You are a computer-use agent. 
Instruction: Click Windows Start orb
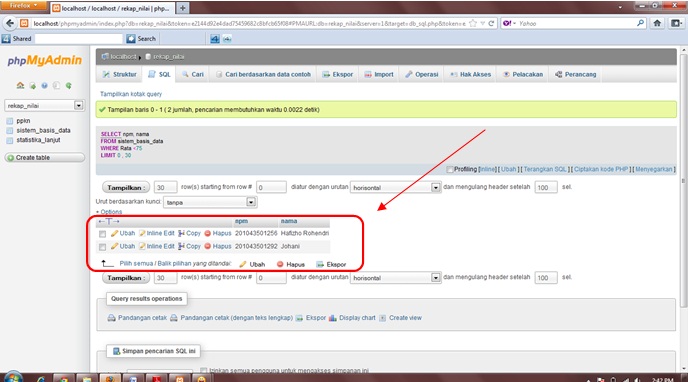12,377
